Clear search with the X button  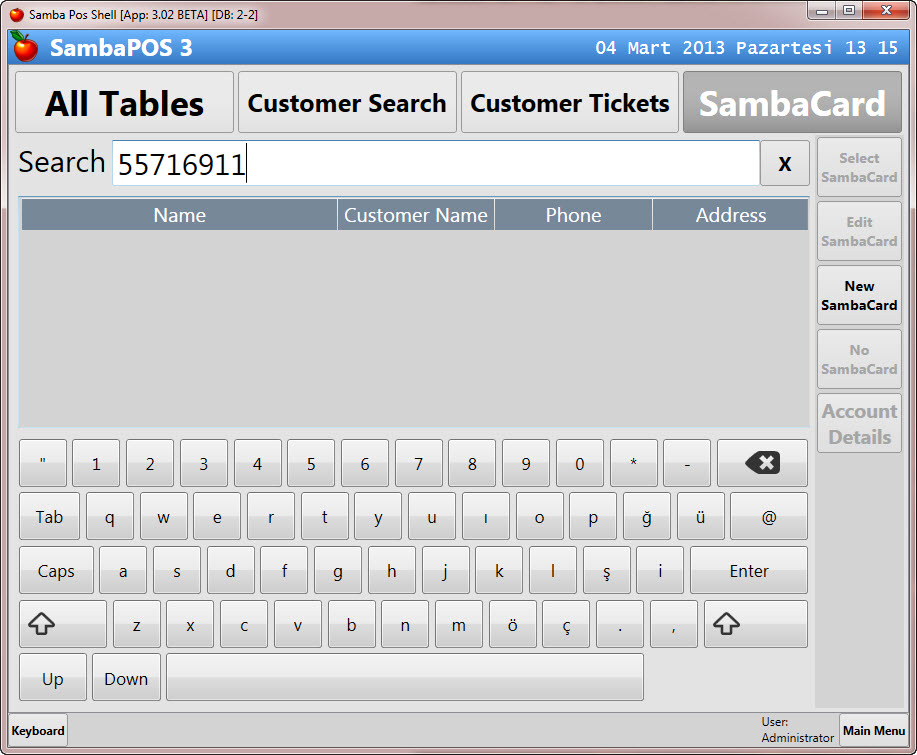785,164
